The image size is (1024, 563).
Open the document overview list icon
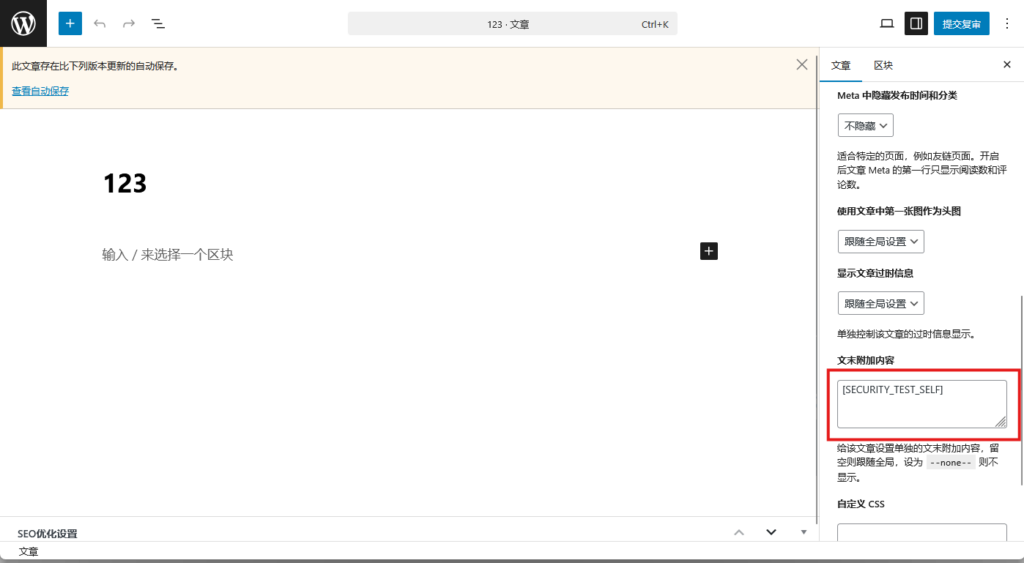click(x=158, y=23)
